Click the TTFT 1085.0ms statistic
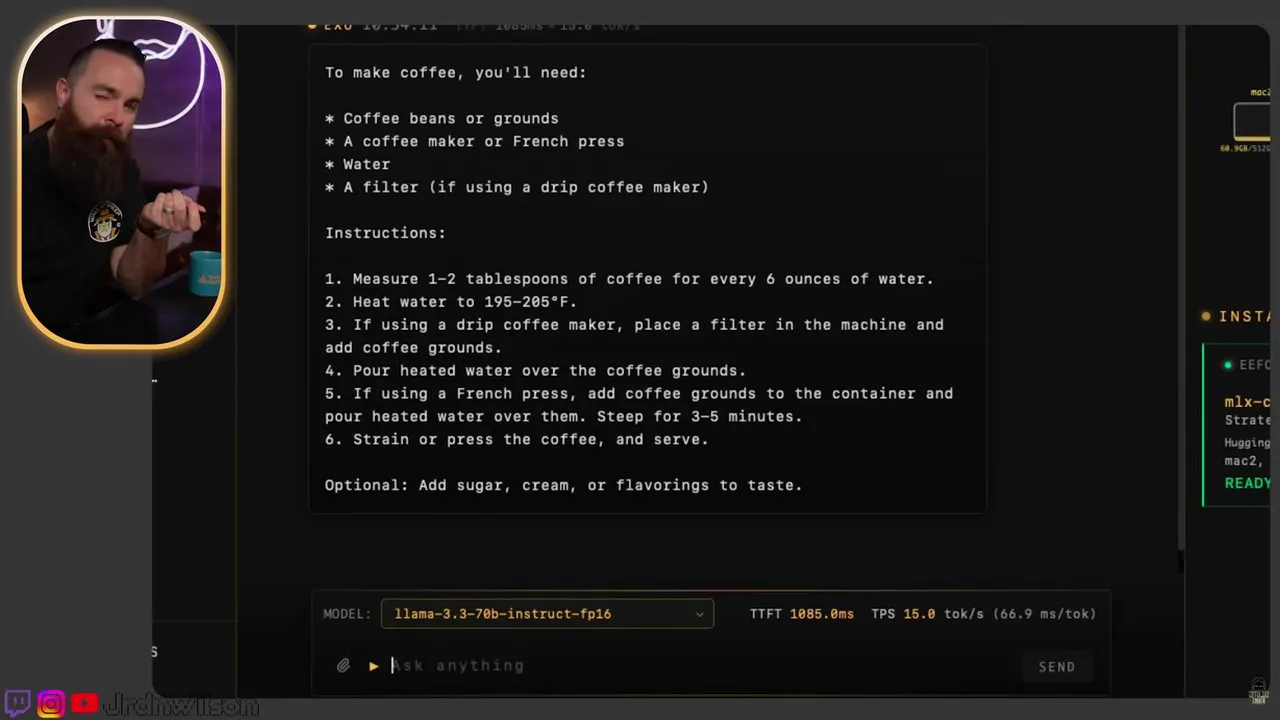1280x720 pixels. click(801, 614)
